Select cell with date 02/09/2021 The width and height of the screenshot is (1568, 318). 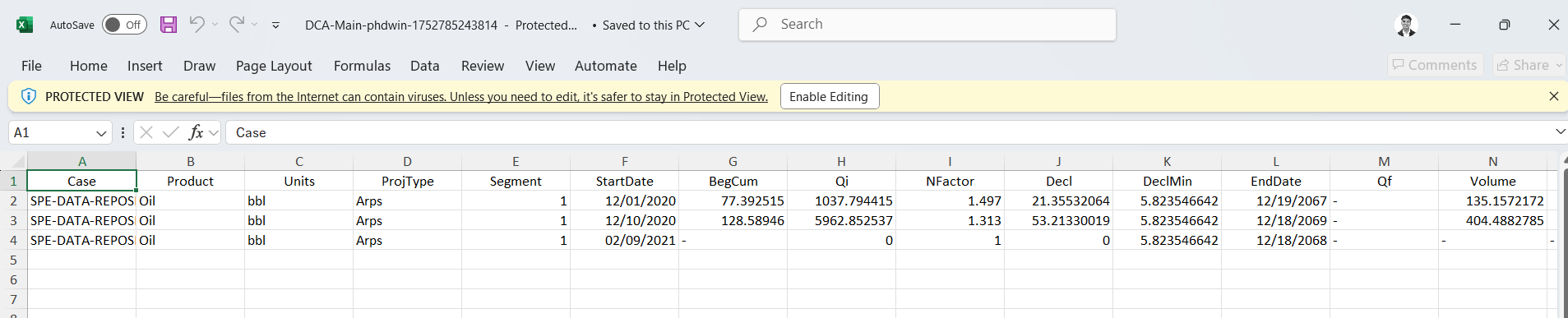[625, 240]
